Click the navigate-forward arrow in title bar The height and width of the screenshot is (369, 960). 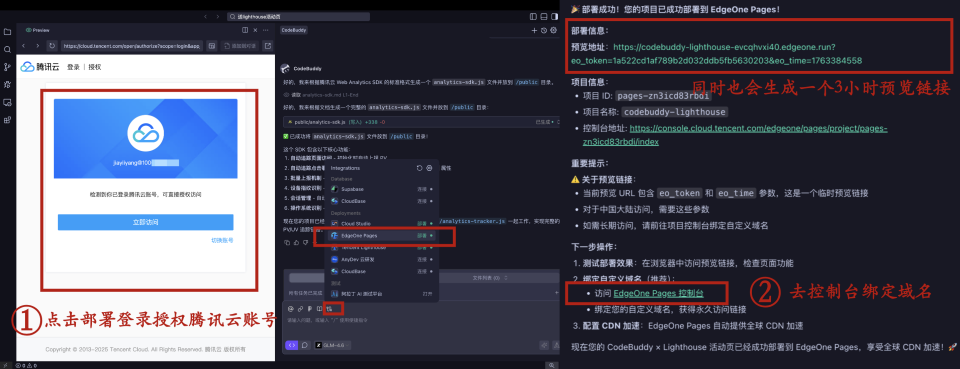click(x=219, y=17)
